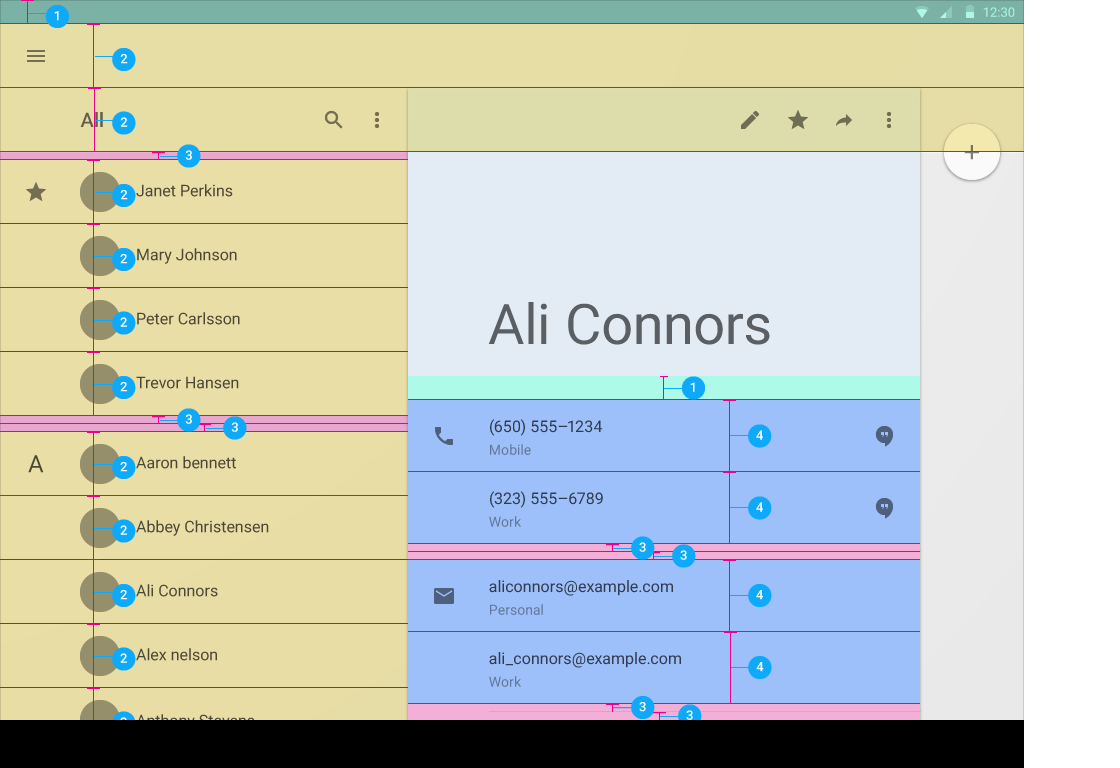Share contact using the arrow icon
Screen dimensions: 1120x768
point(844,120)
